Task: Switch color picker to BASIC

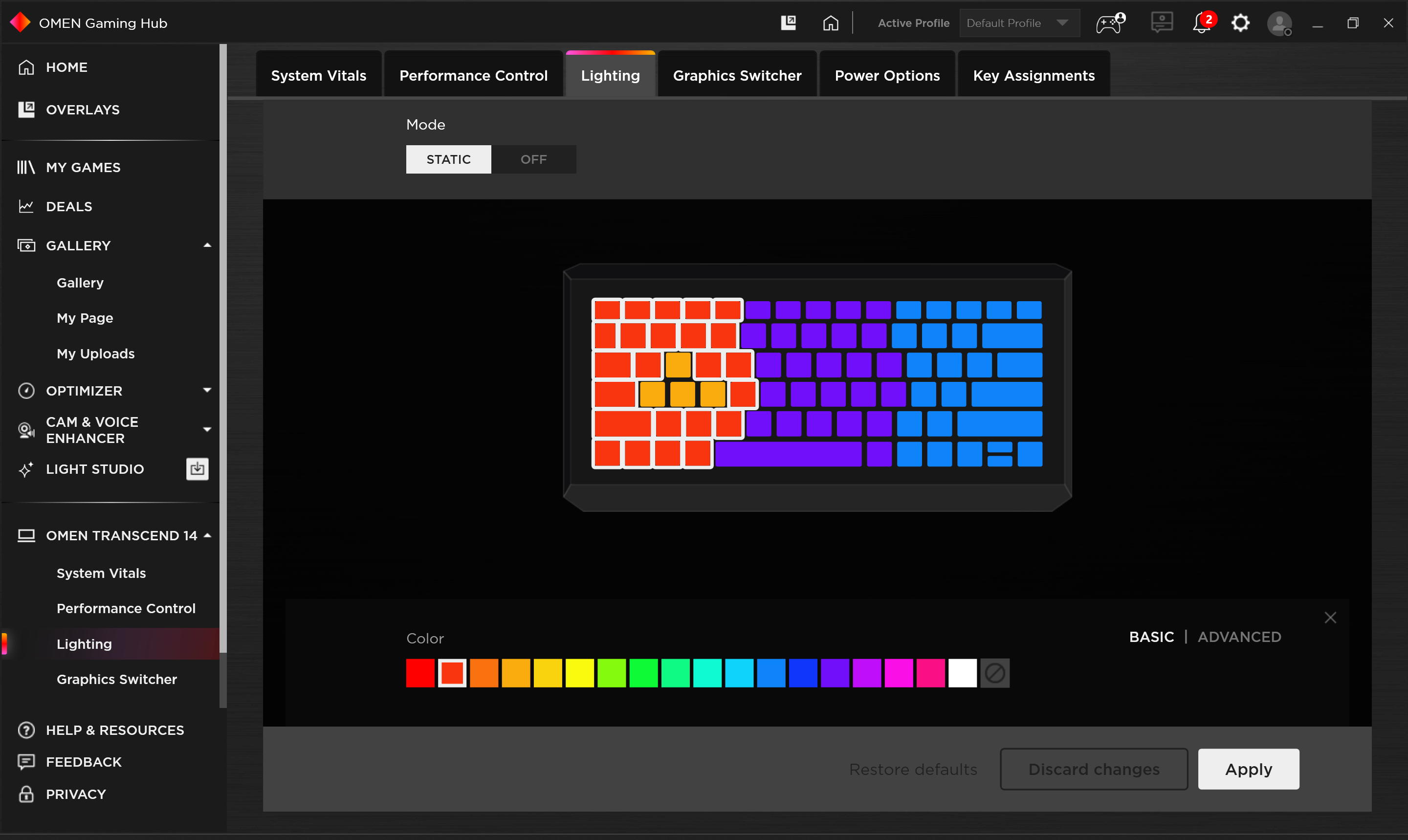Action: (1151, 636)
